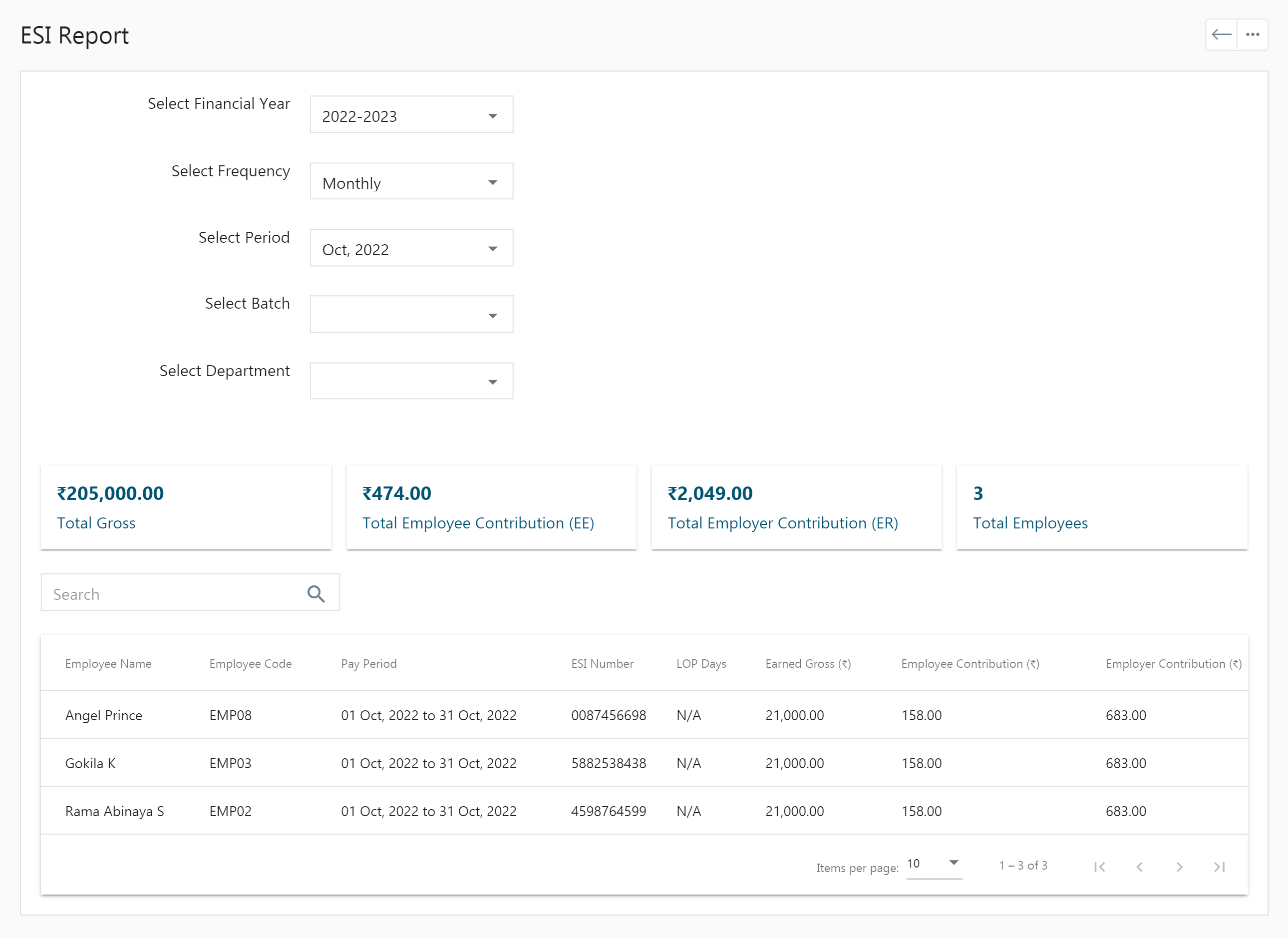1288x939 pixels.
Task: Select the Total Gross summary card
Action: (x=186, y=507)
